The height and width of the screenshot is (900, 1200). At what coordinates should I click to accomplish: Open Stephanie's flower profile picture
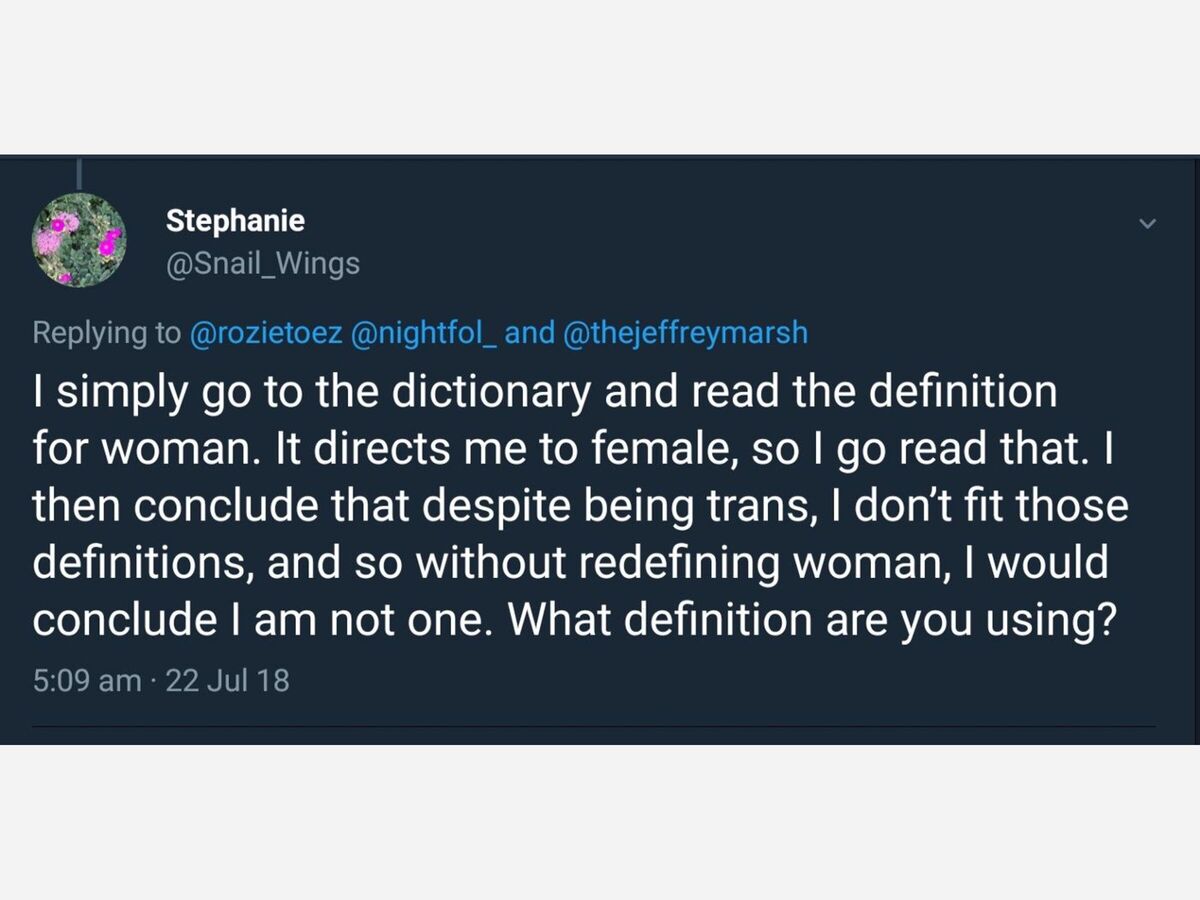pyautogui.click(x=79, y=240)
